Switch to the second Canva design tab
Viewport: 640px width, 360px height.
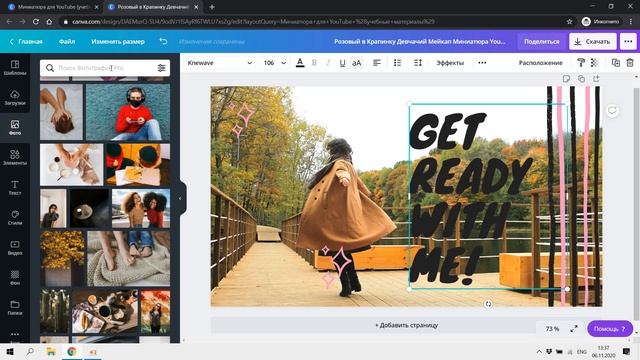(153, 7)
